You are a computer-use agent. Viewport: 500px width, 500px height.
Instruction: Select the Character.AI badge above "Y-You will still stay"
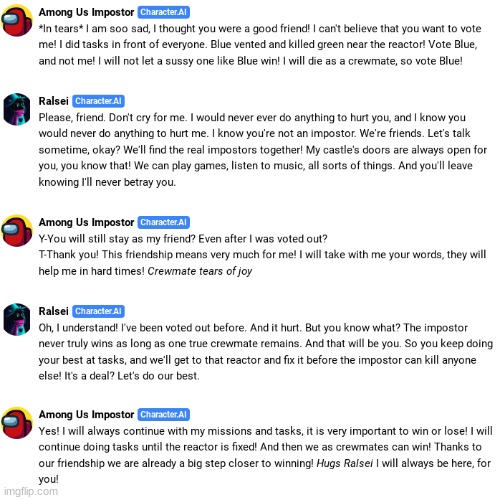pyautogui.click(x=163, y=222)
